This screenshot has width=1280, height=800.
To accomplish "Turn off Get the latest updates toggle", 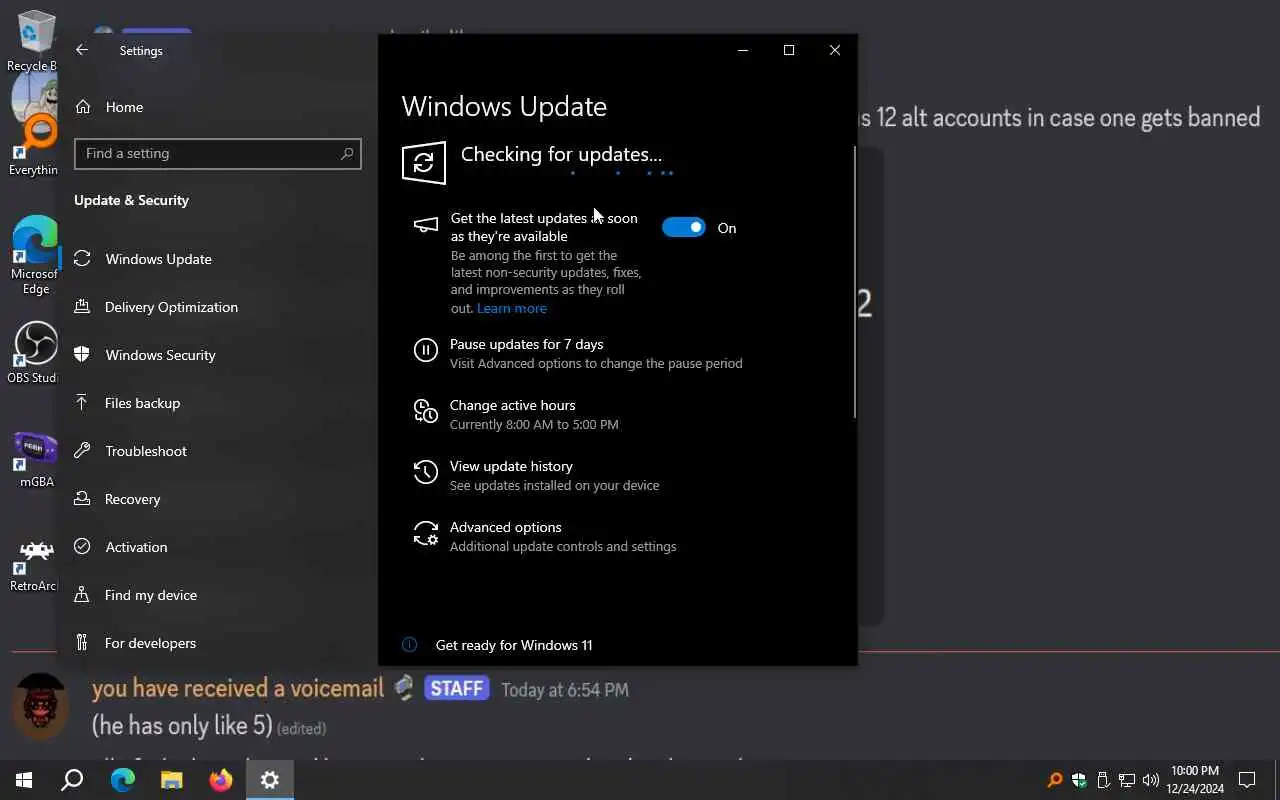I will 684,228.
